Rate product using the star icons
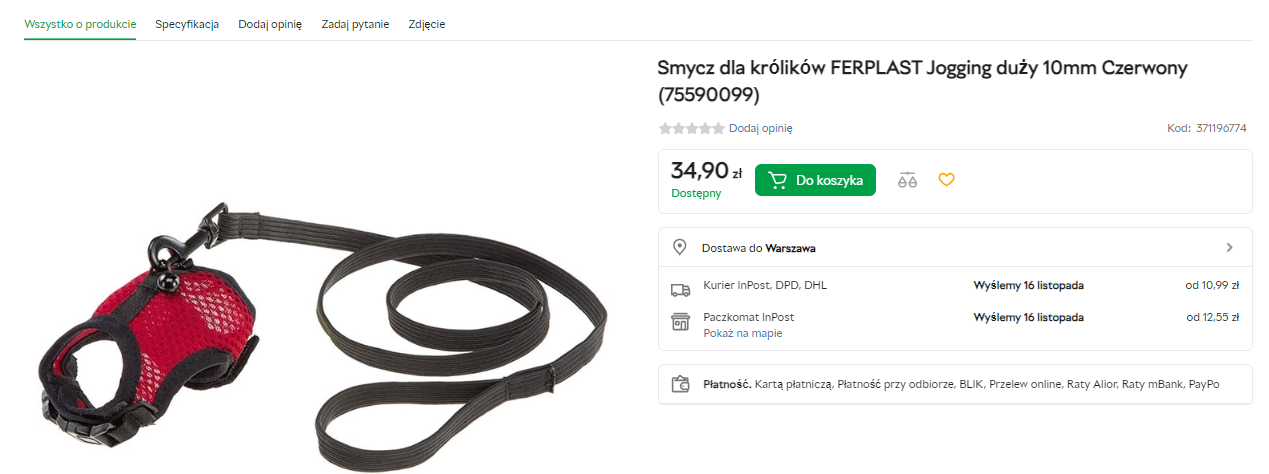Screen dimensions: 1269x474 click(691, 128)
